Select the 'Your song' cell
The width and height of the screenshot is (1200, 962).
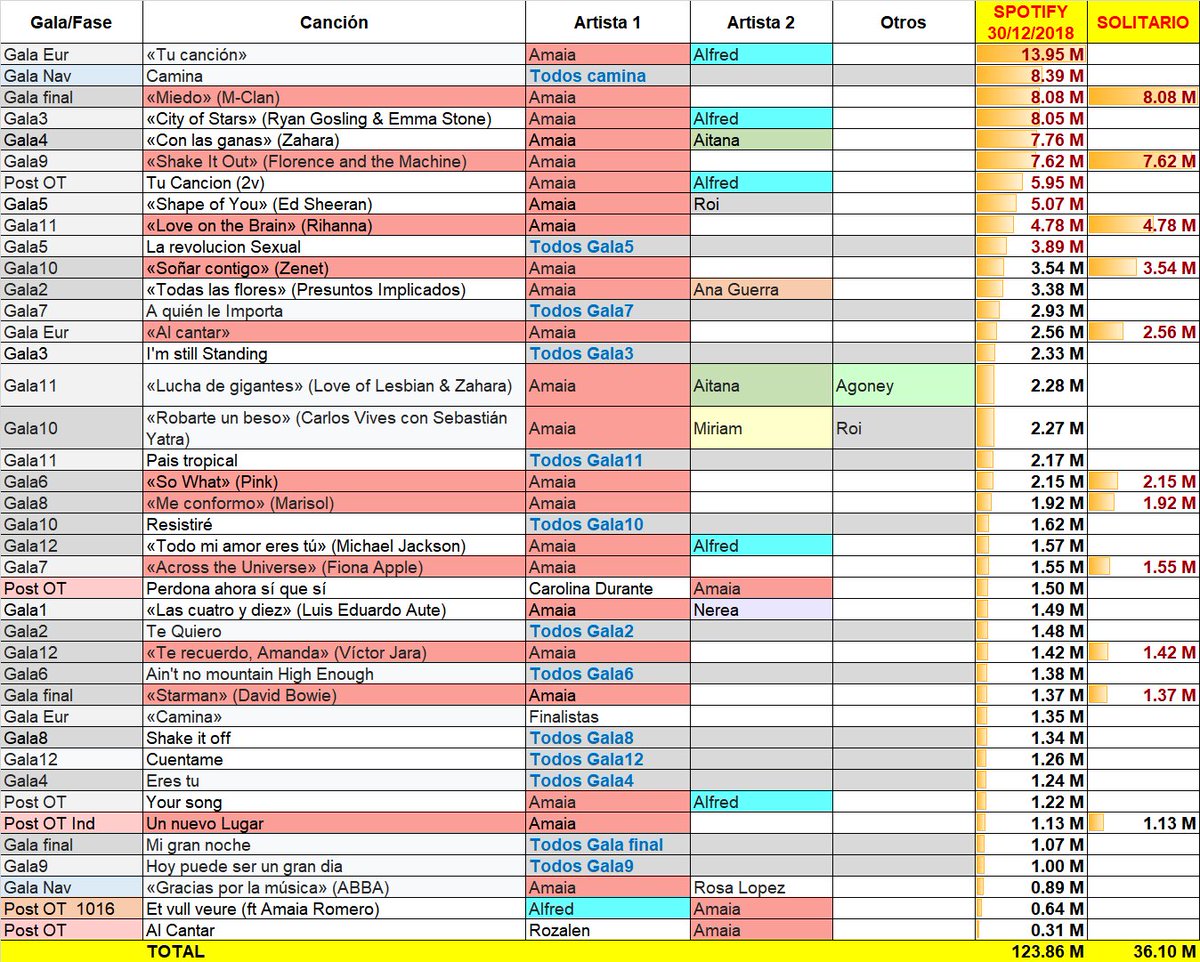334,802
